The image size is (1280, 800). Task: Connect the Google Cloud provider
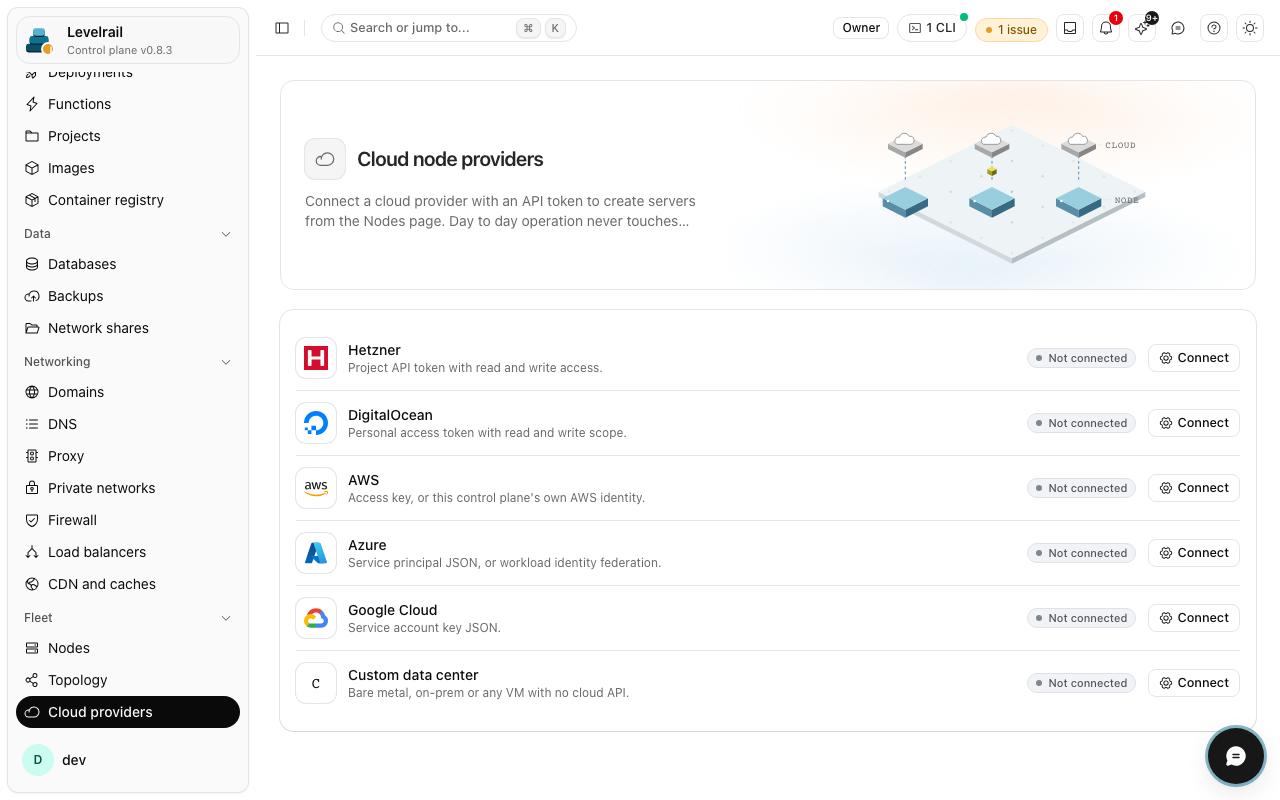(1194, 618)
